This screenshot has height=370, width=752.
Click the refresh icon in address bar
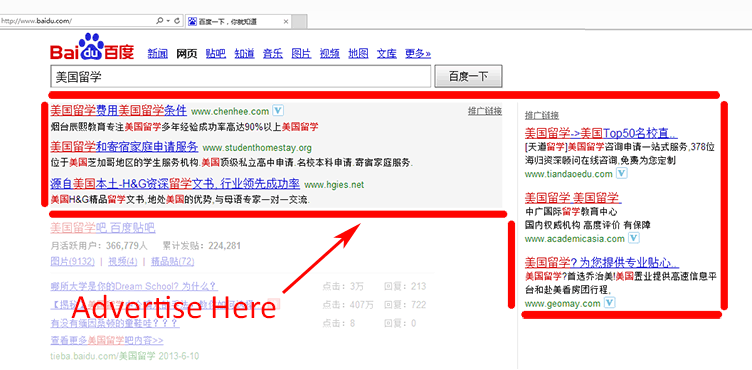pos(177,21)
